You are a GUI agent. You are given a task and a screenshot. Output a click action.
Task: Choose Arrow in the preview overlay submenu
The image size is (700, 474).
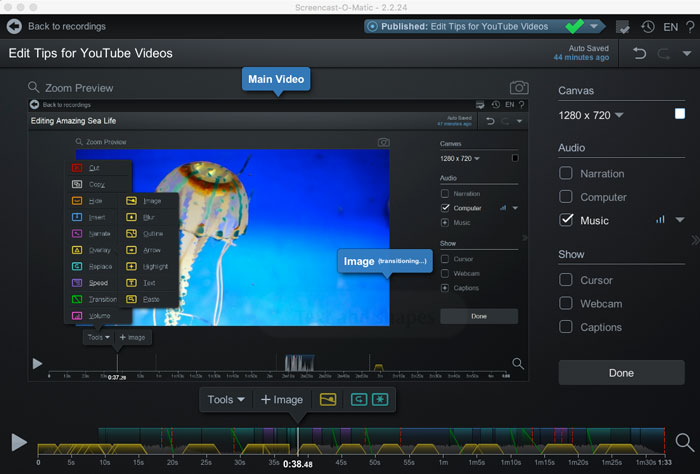pos(152,250)
